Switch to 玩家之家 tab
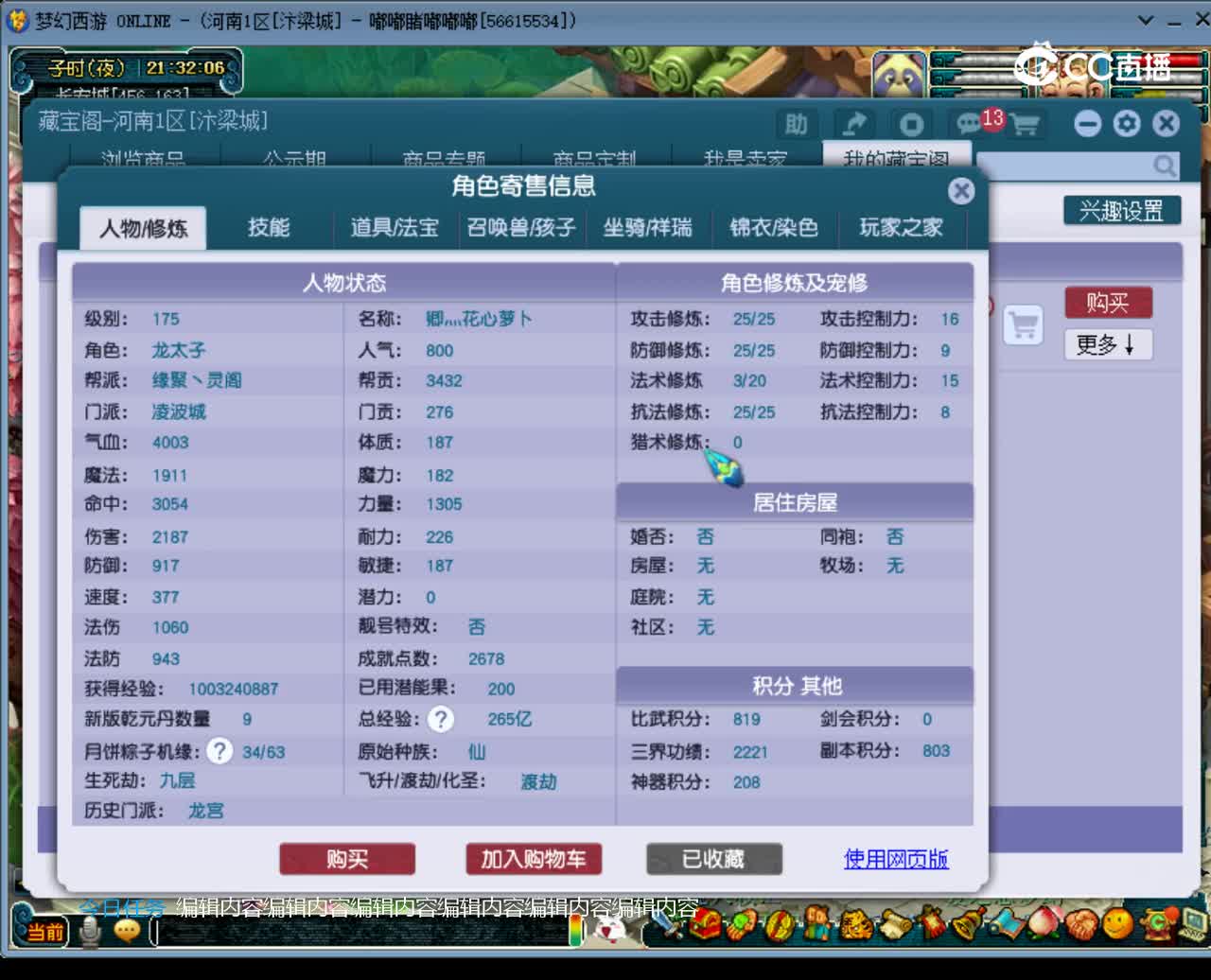The height and width of the screenshot is (980, 1211). click(901, 228)
